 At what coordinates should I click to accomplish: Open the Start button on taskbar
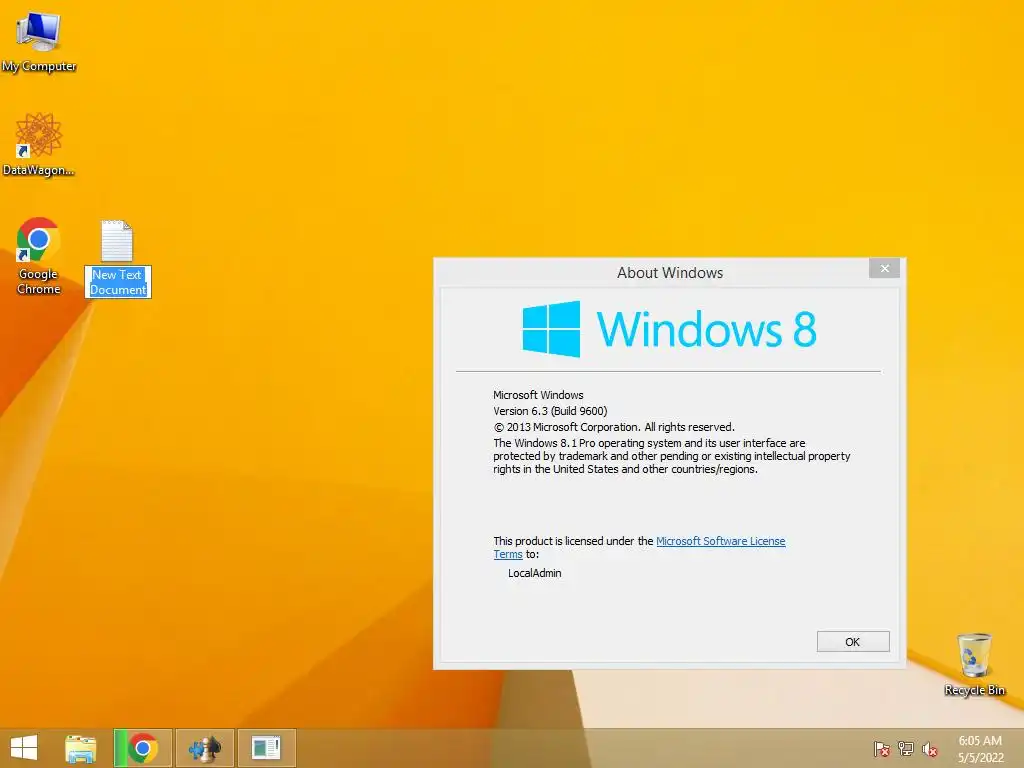[x=24, y=748]
